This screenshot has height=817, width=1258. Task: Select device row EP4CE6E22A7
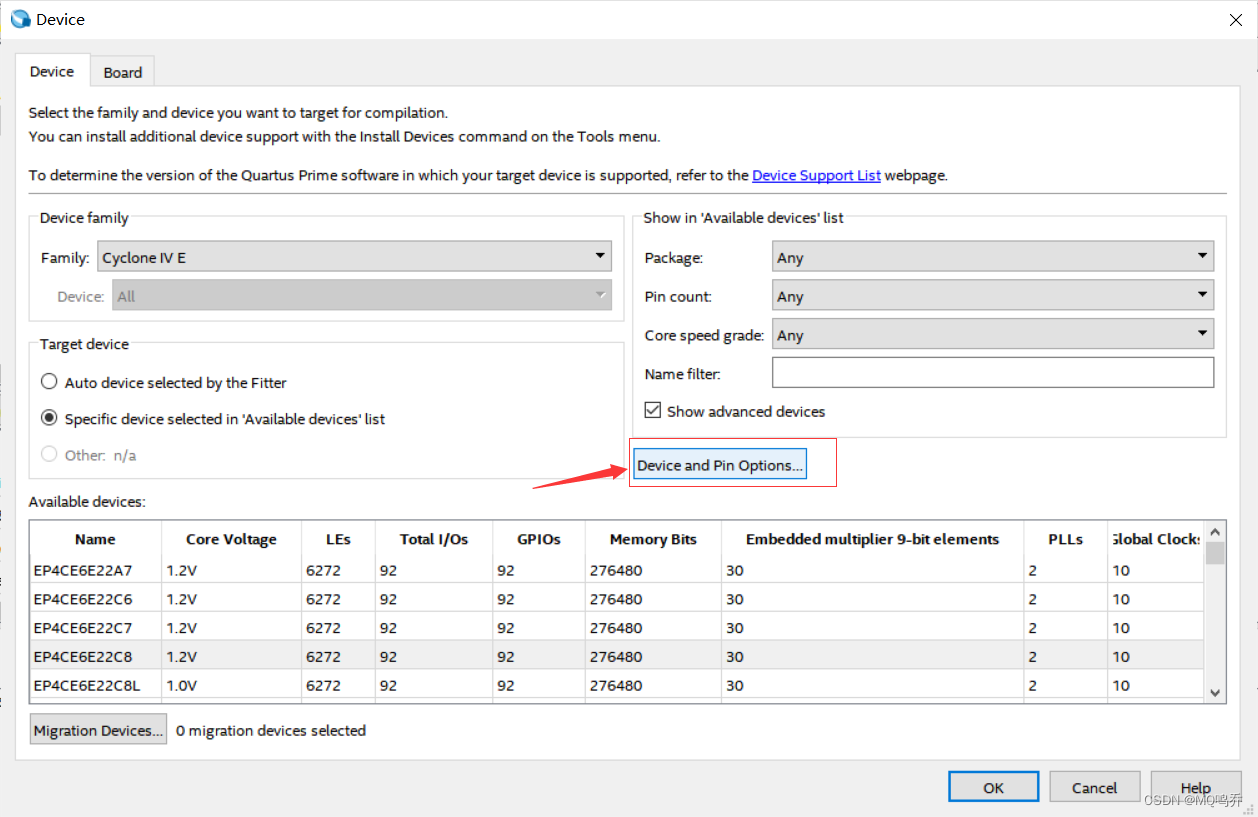coord(617,570)
